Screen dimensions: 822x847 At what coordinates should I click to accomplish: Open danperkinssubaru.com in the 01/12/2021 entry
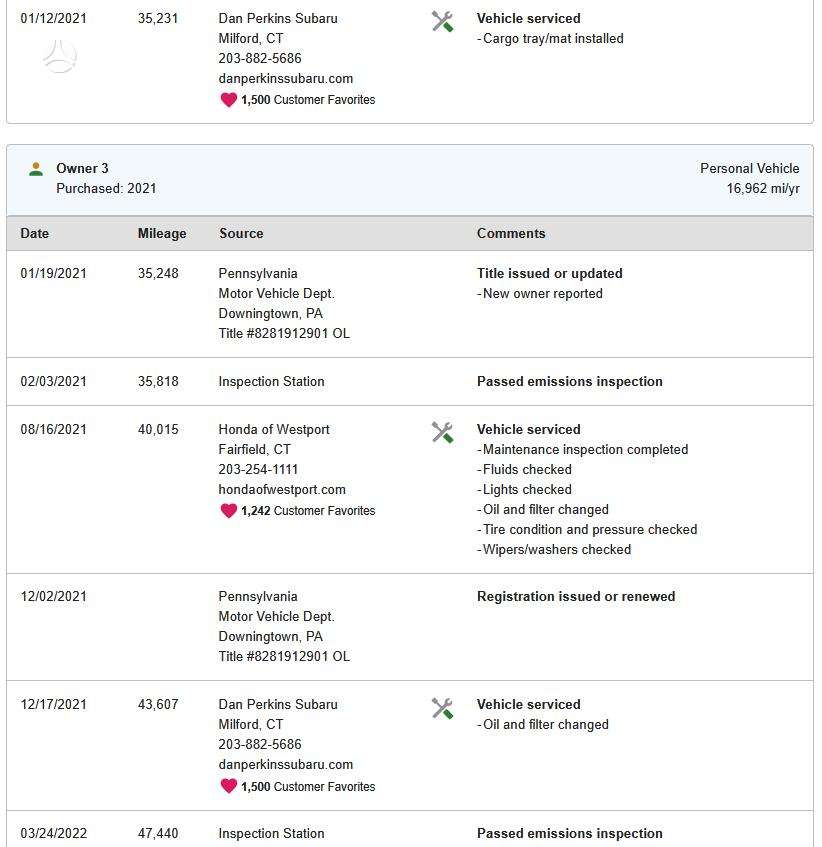pyautogui.click(x=286, y=78)
